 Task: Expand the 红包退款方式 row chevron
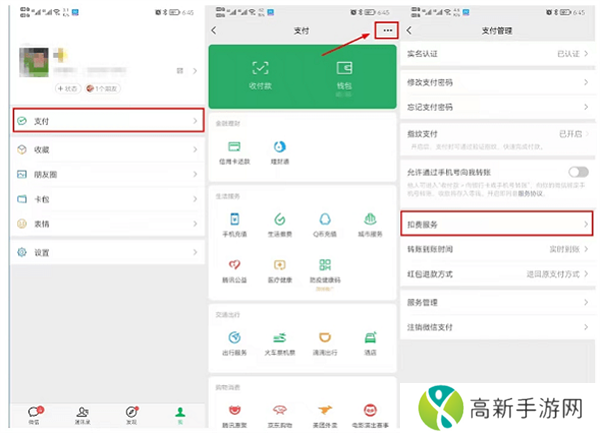tap(586, 274)
